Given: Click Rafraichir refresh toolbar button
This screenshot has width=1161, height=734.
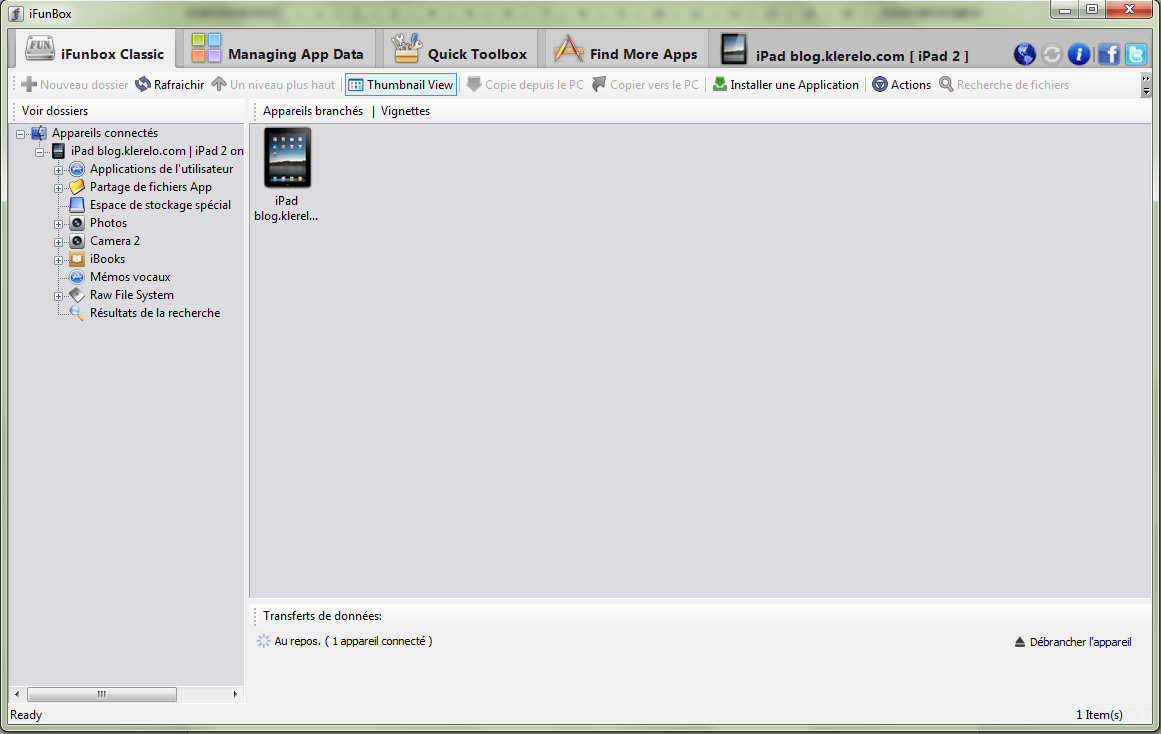Looking at the screenshot, I should tap(170, 84).
